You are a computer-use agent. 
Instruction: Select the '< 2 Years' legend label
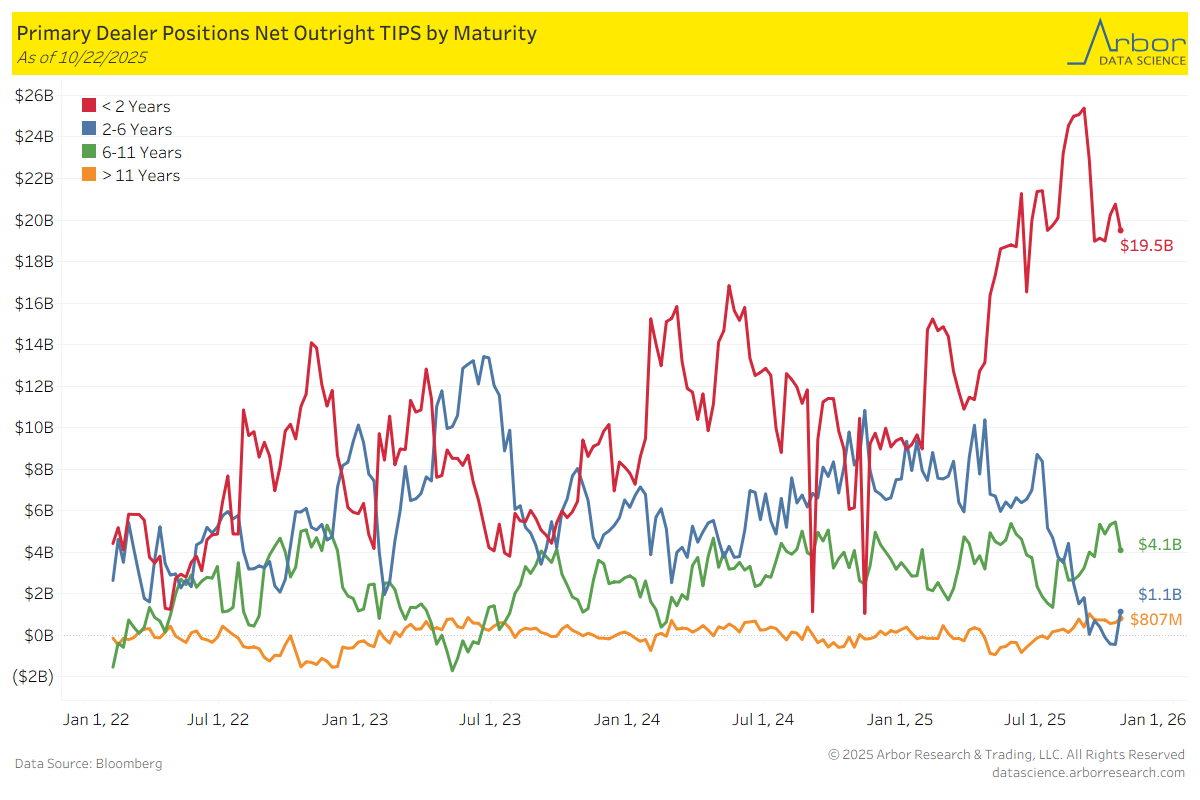[x=136, y=106]
